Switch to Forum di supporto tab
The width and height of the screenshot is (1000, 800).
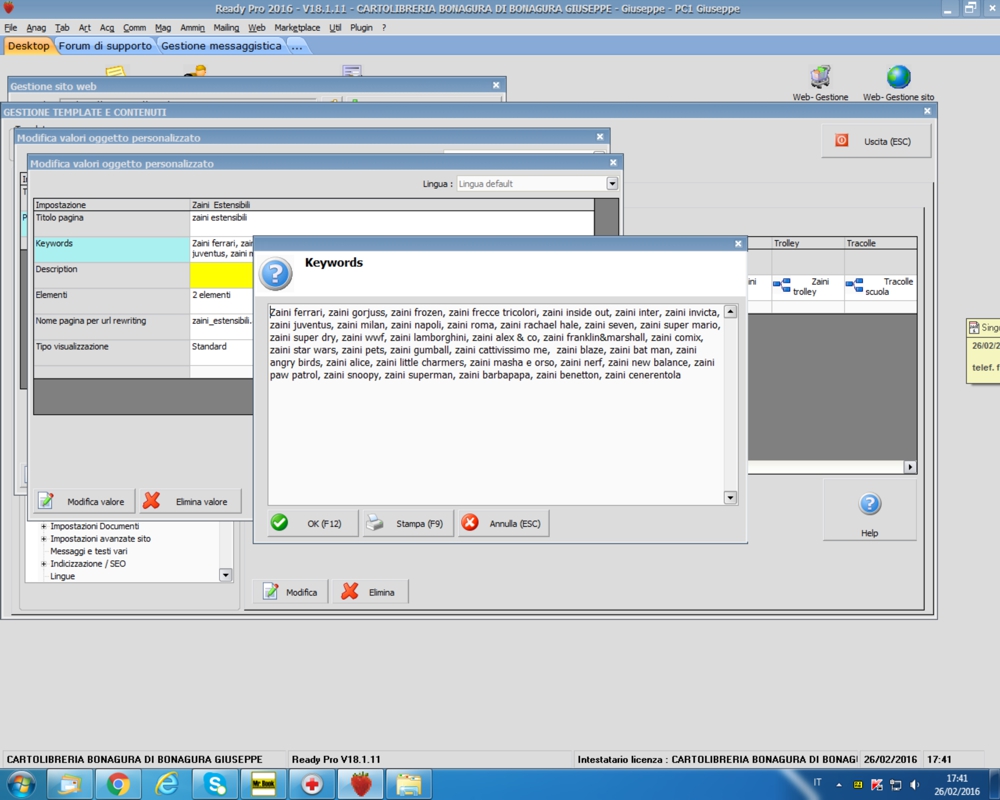pyautogui.click(x=105, y=46)
